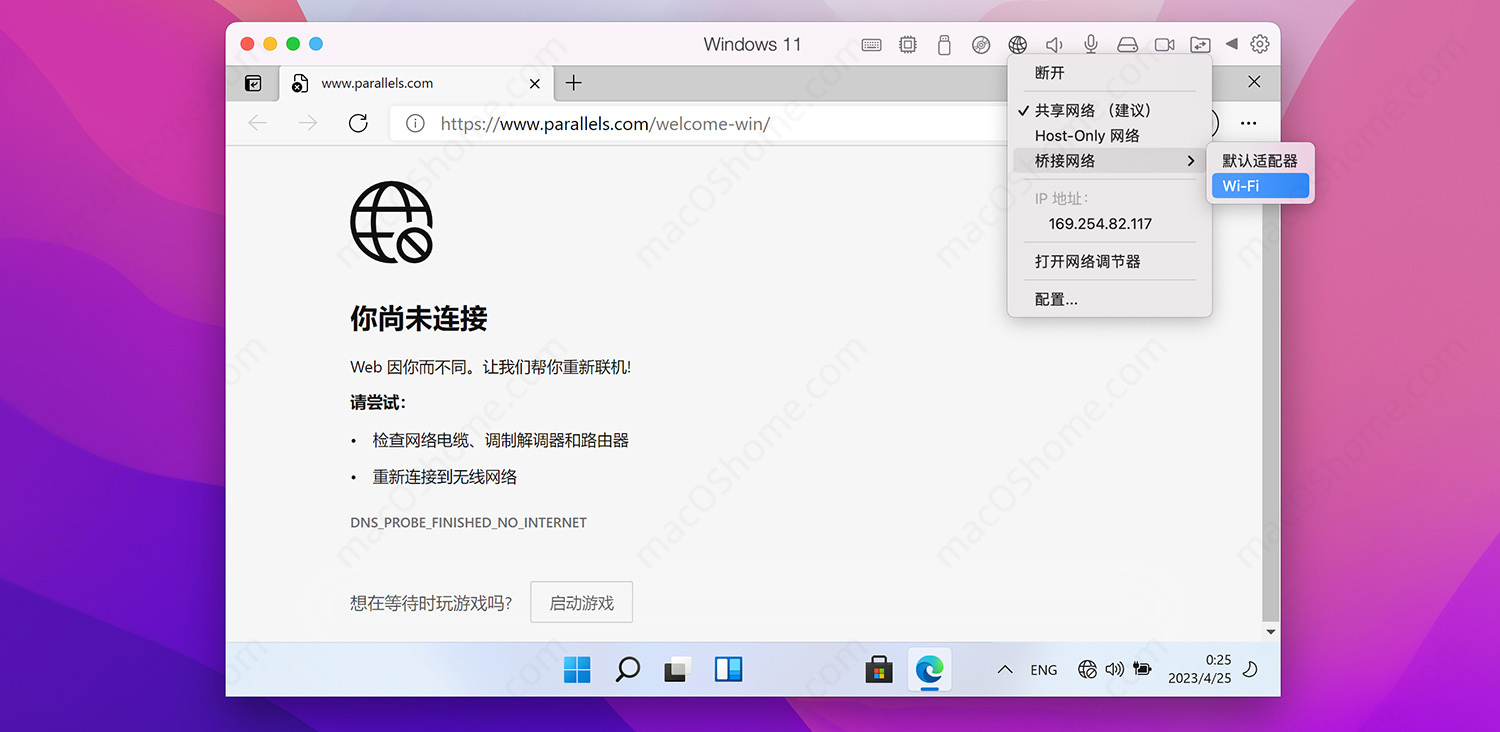Launch Microsoft Edge from the taskbar
Viewport: 1500px width, 732px height.
coord(929,669)
